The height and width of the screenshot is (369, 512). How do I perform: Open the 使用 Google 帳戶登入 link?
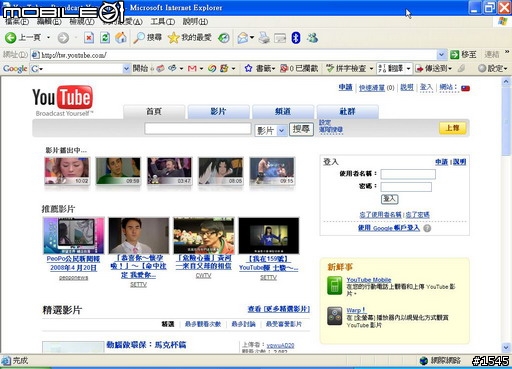coord(389,228)
